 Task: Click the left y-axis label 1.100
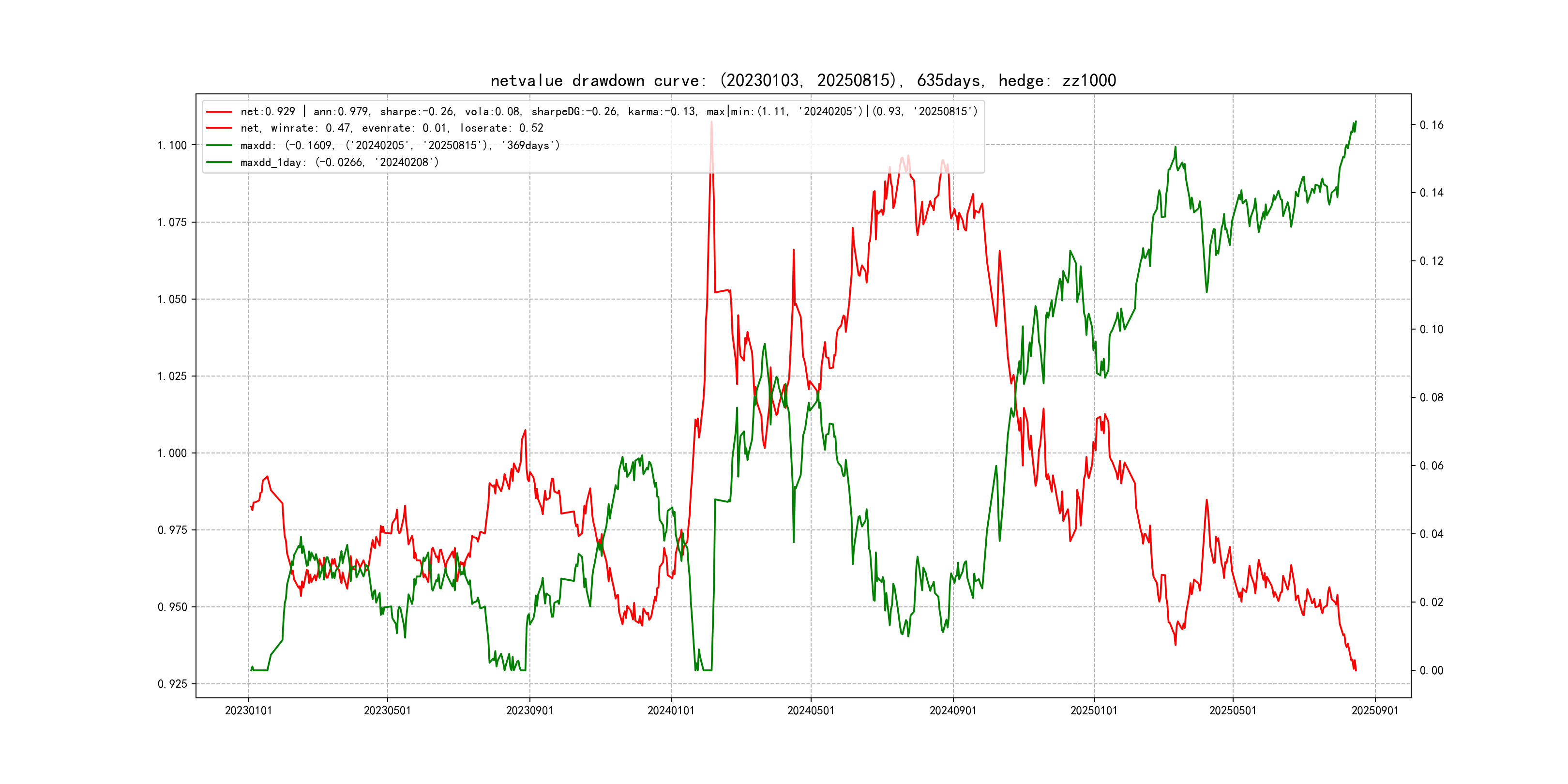pos(172,145)
